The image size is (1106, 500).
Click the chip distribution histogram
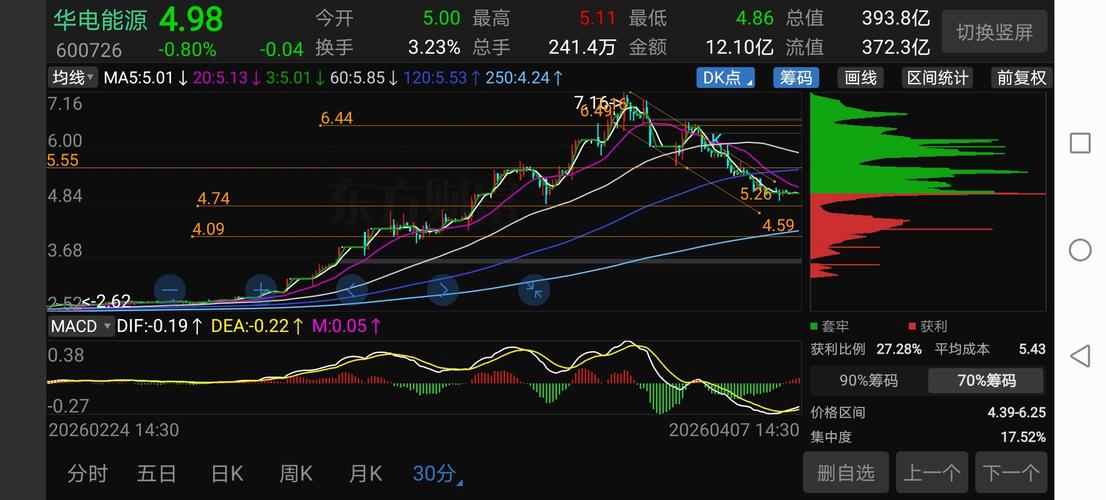928,201
